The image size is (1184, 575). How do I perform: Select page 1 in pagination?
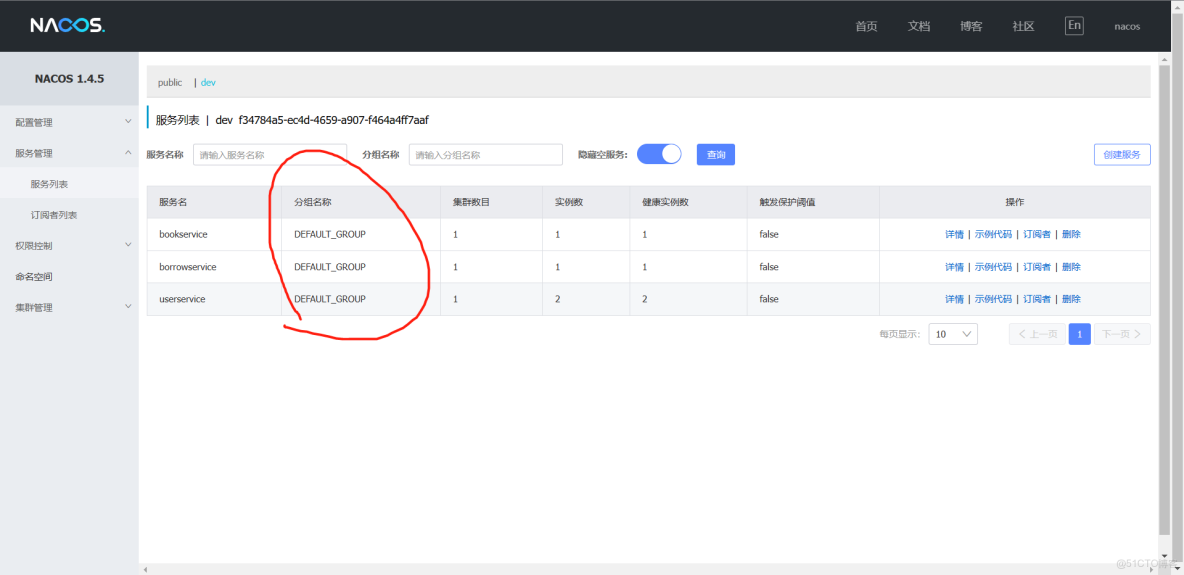tap(1080, 334)
